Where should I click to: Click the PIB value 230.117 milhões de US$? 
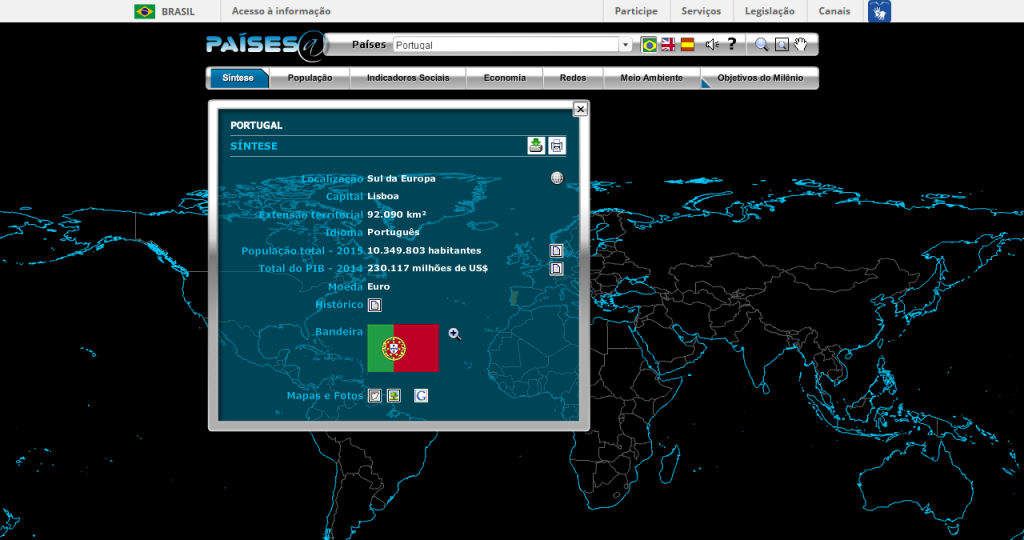pos(427,268)
